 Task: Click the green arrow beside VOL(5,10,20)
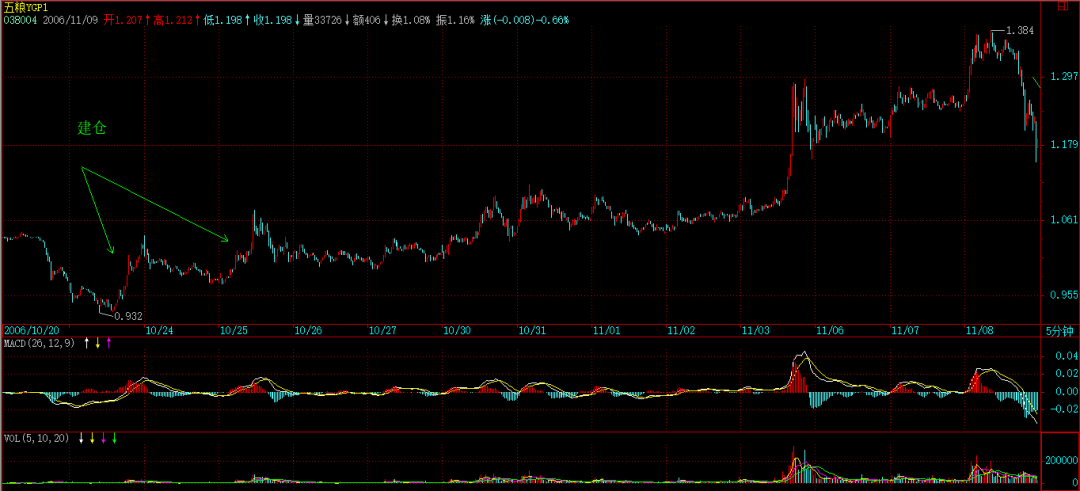click(x=114, y=438)
